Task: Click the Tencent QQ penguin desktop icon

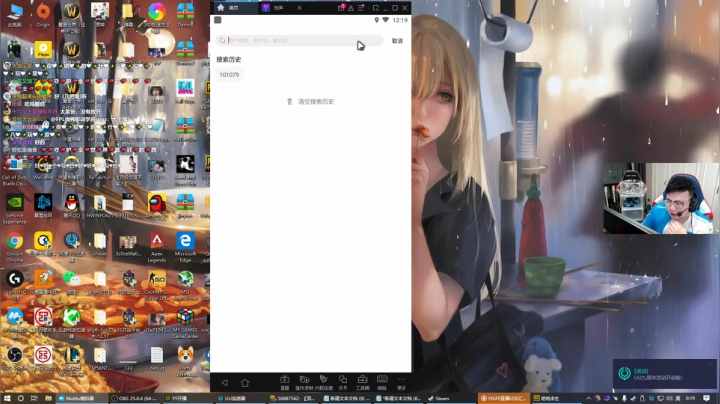Action: coord(71,205)
